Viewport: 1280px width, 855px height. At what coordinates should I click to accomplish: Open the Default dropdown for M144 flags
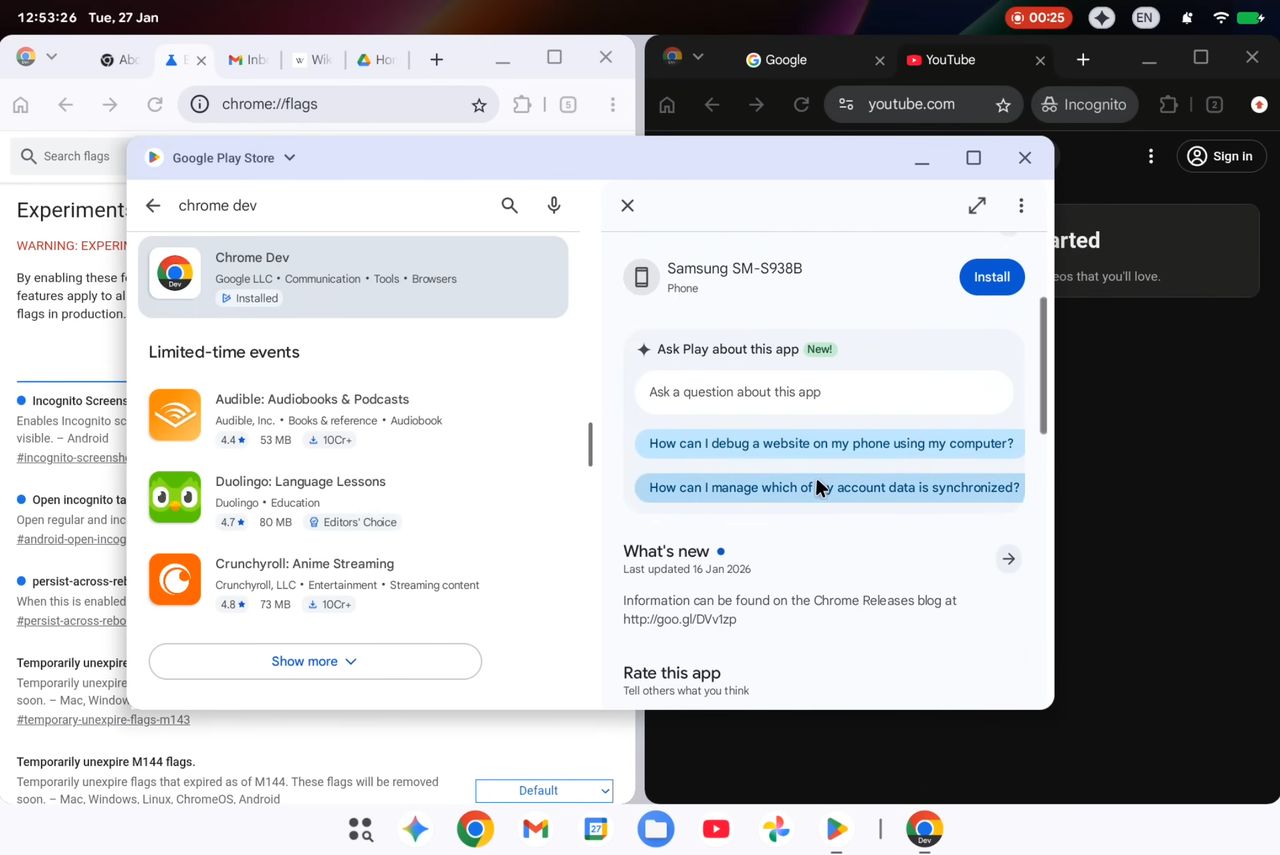point(544,790)
